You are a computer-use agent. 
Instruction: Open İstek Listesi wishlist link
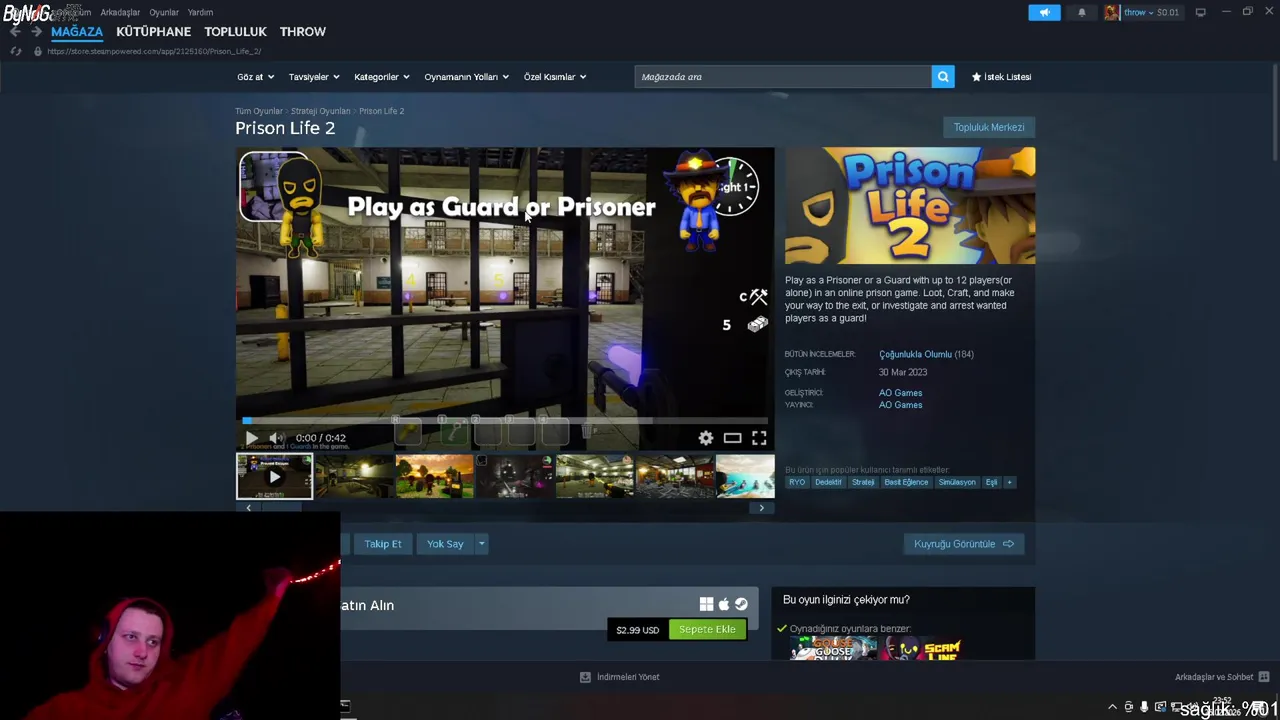1002,77
